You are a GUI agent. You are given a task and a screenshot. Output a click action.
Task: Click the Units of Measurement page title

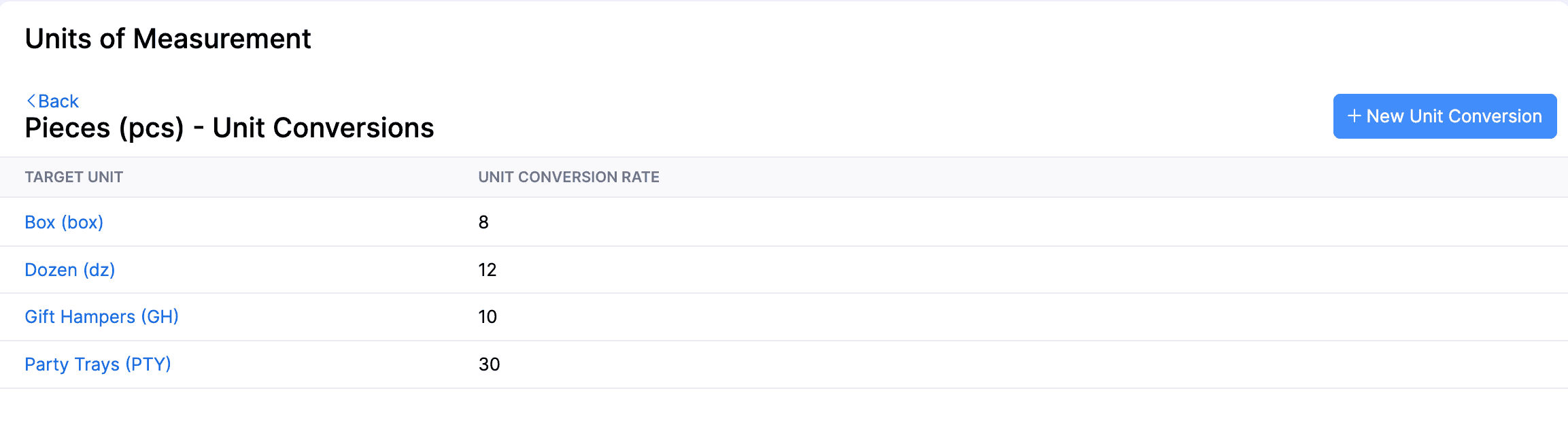tap(167, 39)
